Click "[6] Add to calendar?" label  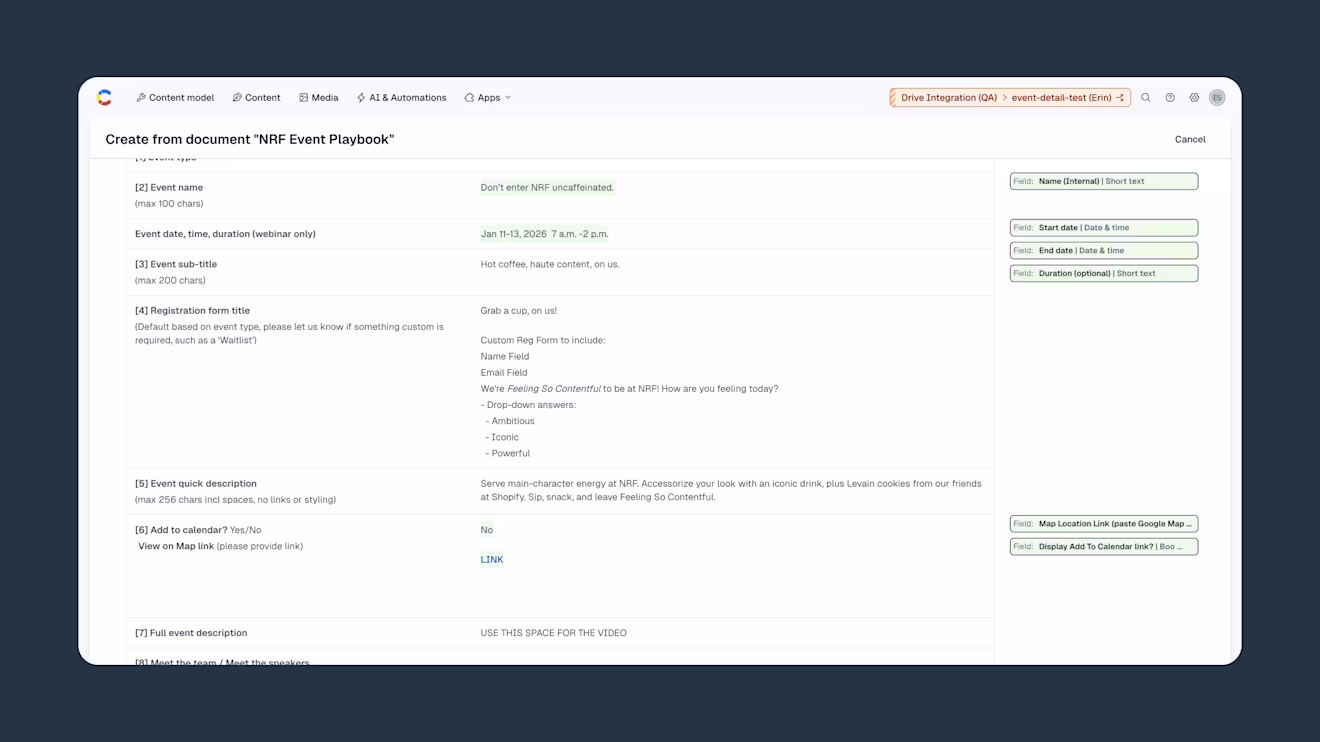pos(181,530)
